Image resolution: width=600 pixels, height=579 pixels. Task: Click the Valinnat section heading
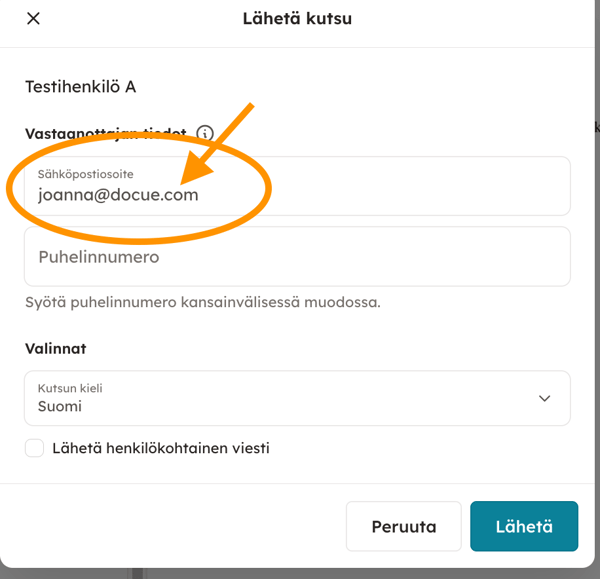56,349
